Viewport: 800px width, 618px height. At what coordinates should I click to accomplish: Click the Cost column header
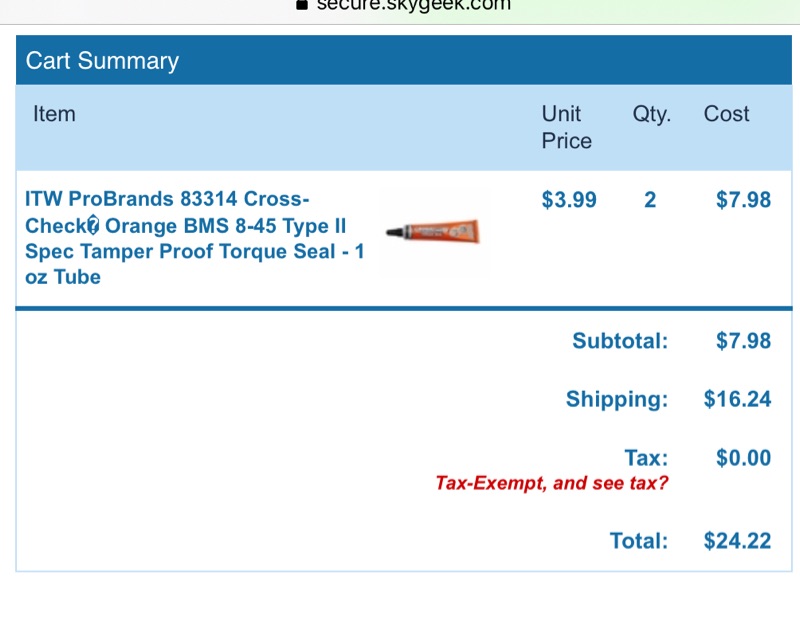point(726,114)
